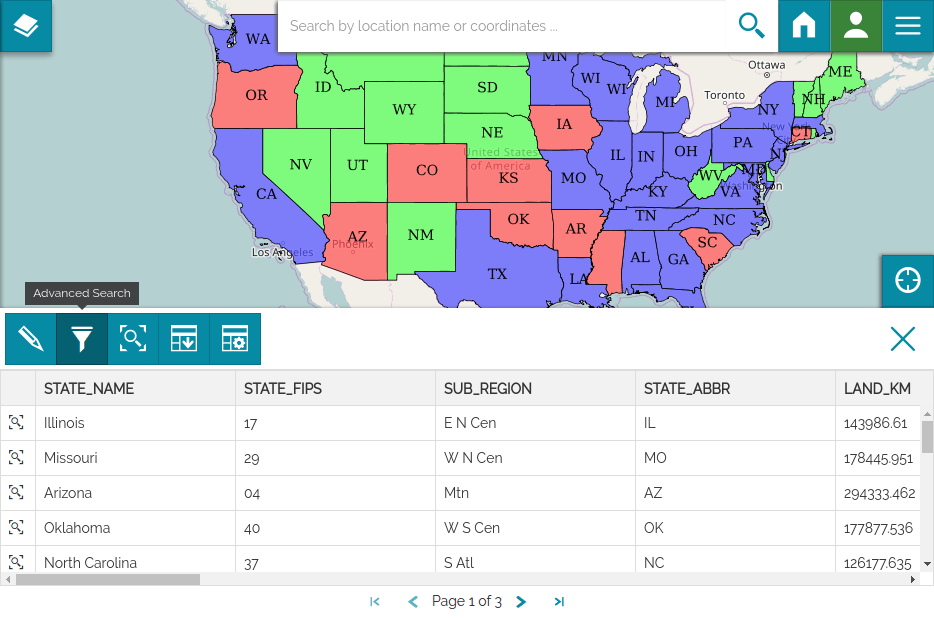Open the Advanced Search filter
This screenshot has height=618, width=934.
point(82,339)
